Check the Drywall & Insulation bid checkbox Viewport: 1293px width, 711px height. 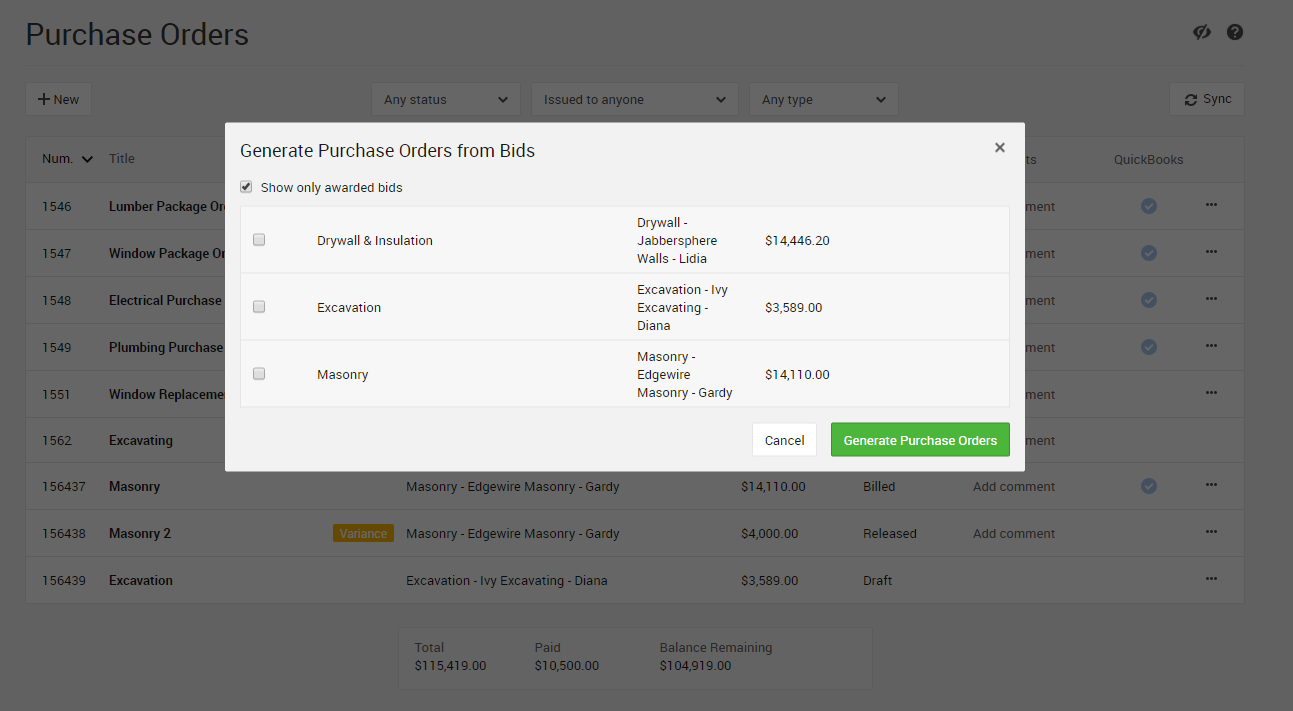(259, 240)
